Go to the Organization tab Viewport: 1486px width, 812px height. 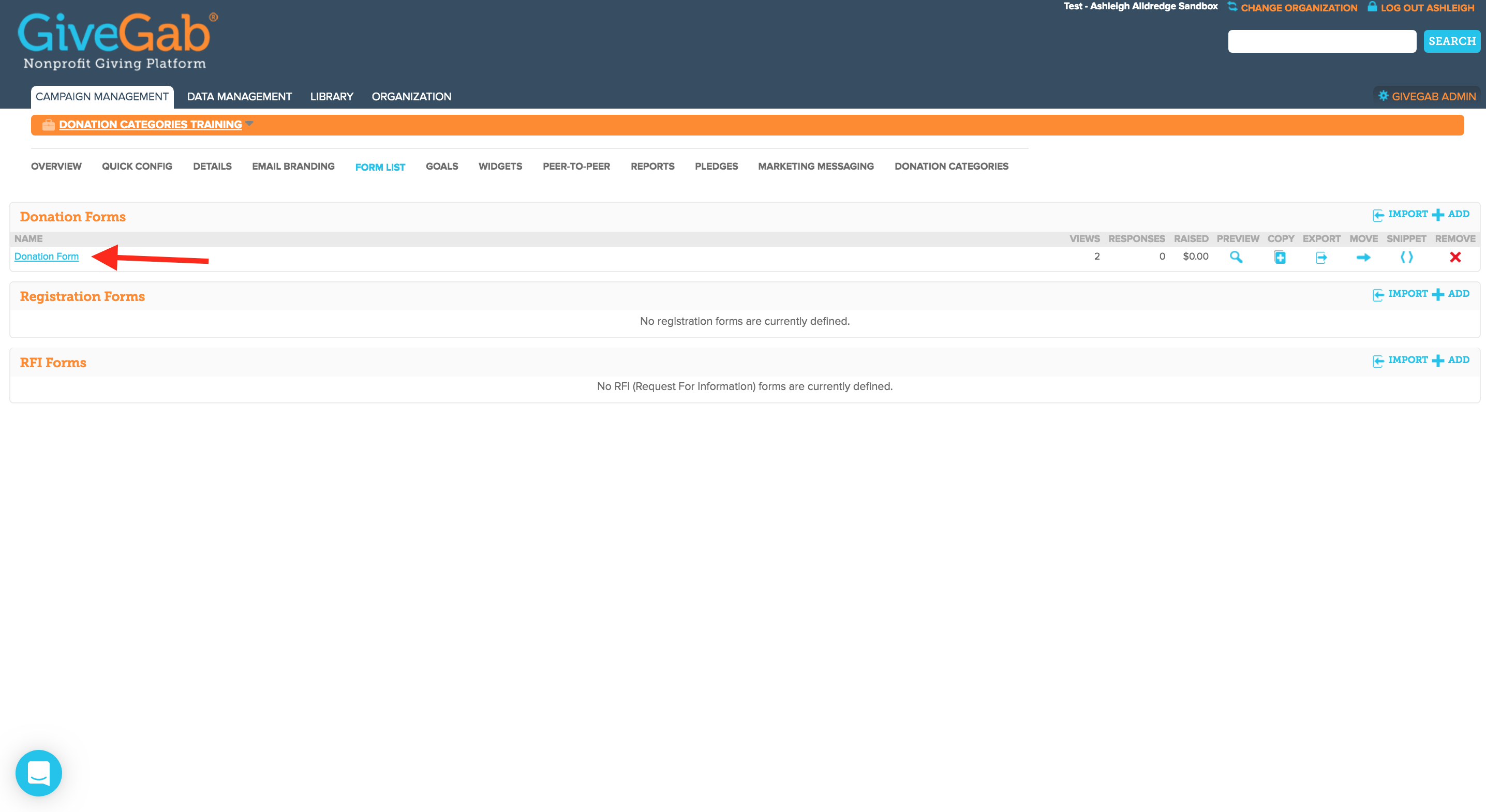coord(411,96)
